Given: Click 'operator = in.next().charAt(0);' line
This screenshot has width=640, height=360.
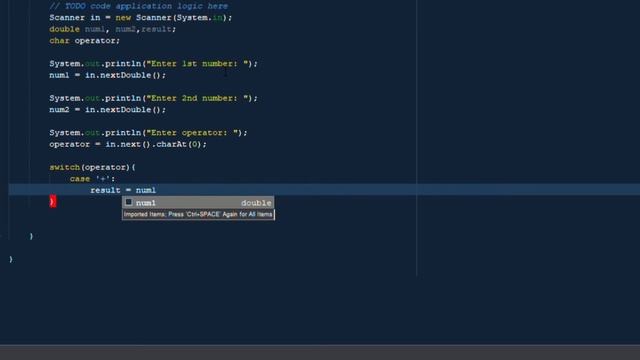Looking at the screenshot, I should pyautogui.click(x=128, y=144).
